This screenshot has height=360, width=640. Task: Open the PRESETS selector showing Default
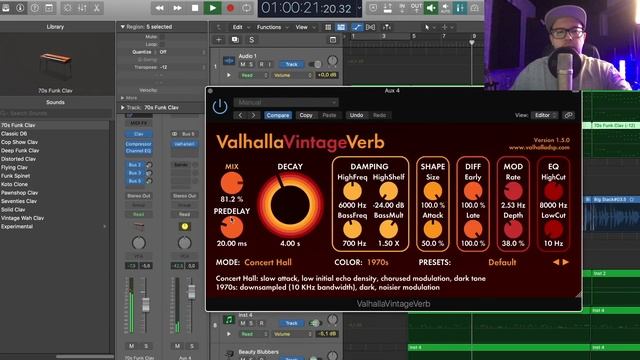click(502, 262)
